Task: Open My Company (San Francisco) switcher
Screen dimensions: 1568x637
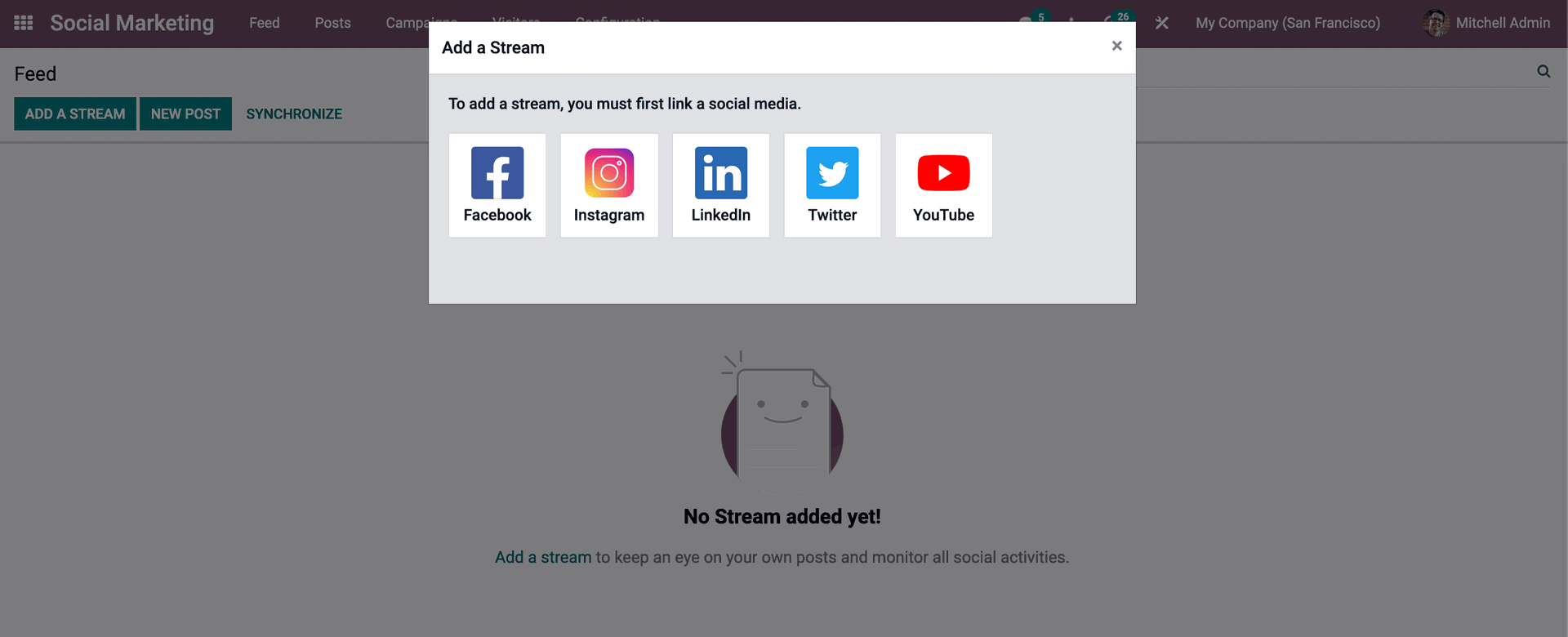Action: pos(1288,23)
